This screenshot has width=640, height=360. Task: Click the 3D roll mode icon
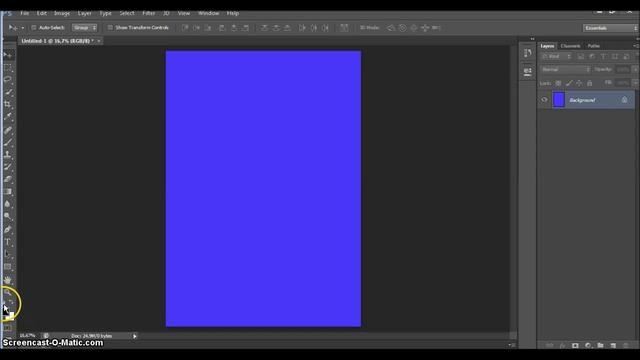pos(402,28)
